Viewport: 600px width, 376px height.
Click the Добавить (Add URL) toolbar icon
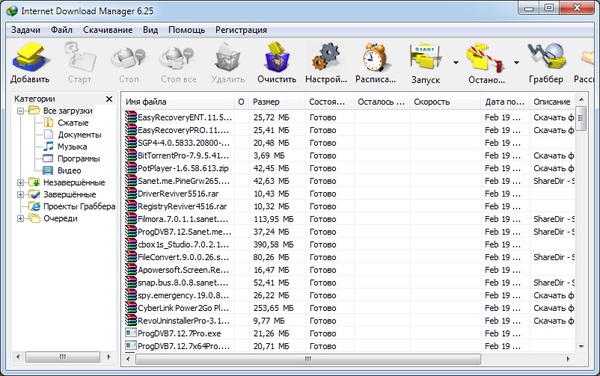coord(30,57)
